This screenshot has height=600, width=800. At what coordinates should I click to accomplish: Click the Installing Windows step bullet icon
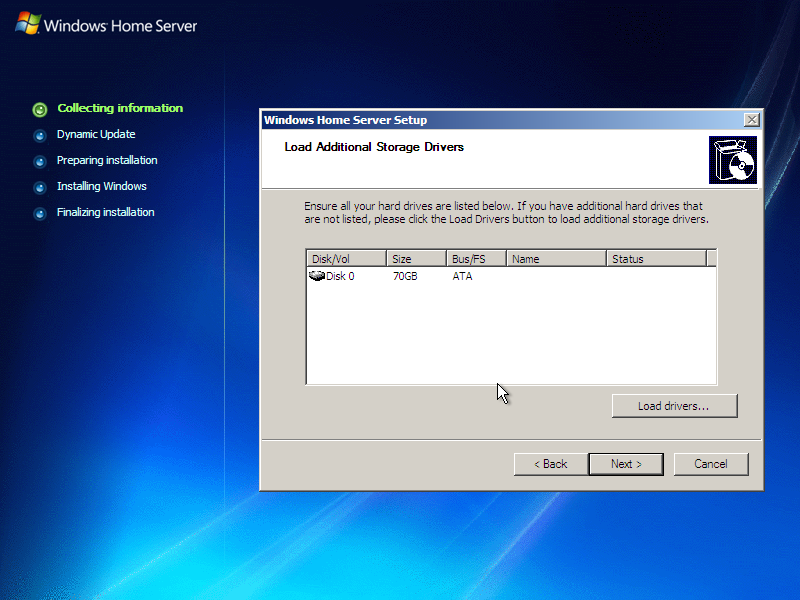tap(40, 186)
